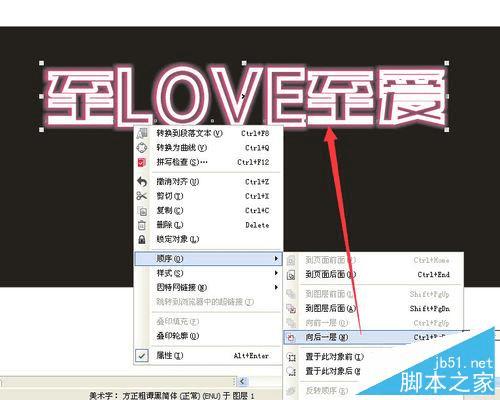Select 撤消对齐 undo entry
The image size is (500, 400).
coord(209,182)
